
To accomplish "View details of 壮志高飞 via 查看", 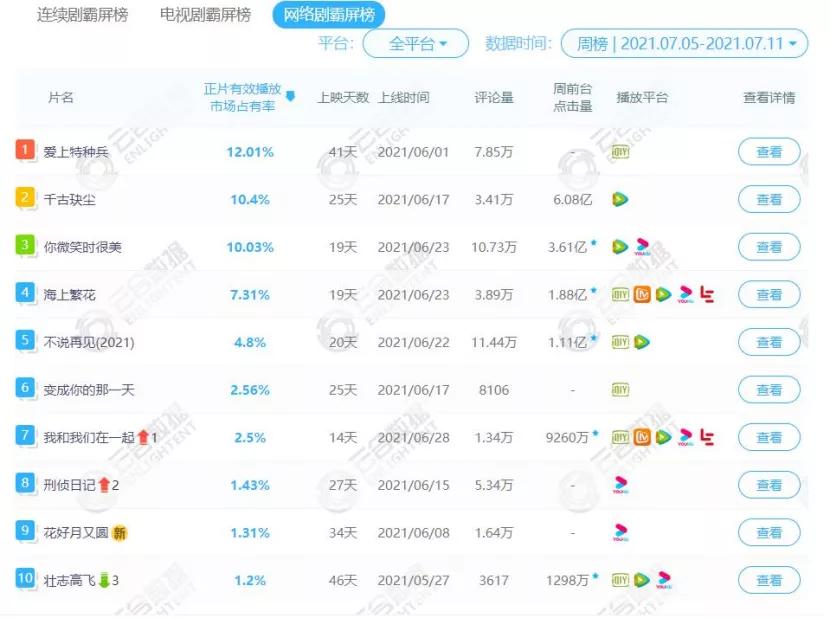I will point(769,580).
